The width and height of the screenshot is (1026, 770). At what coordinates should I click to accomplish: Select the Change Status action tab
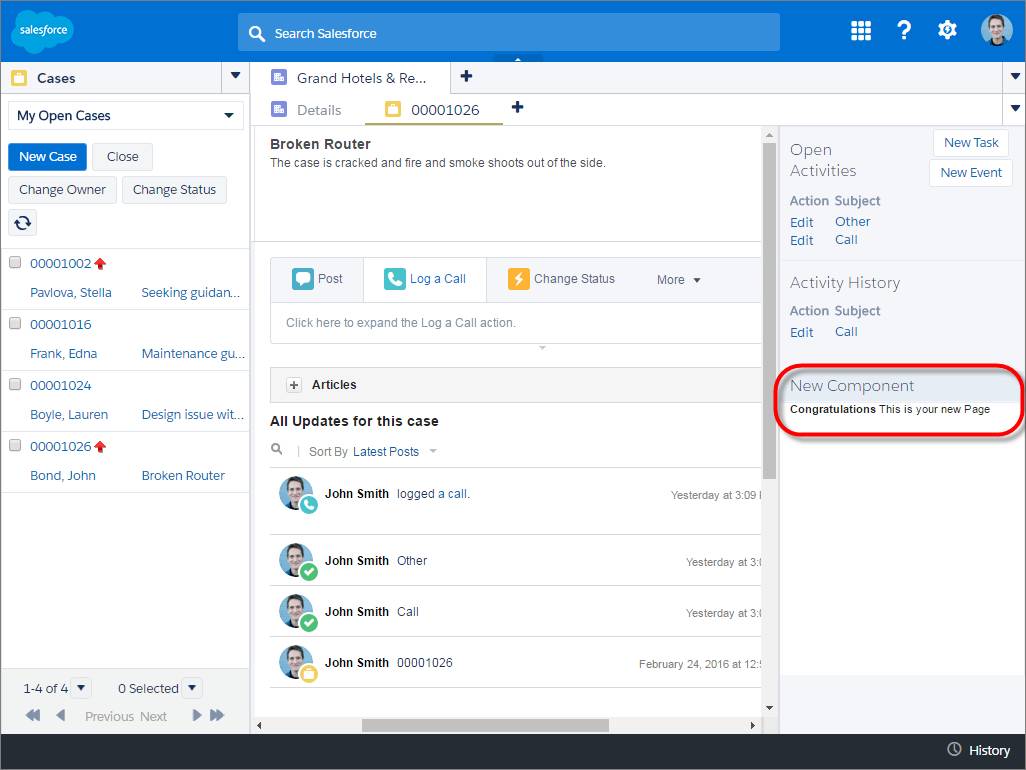(561, 279)
